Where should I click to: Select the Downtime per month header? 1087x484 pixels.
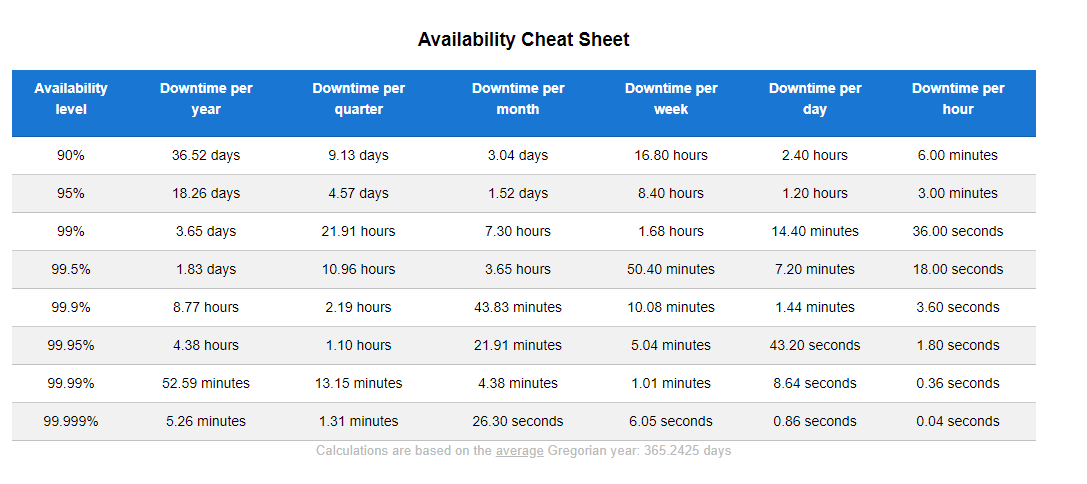pyautogui.click(x=518, y=99)
